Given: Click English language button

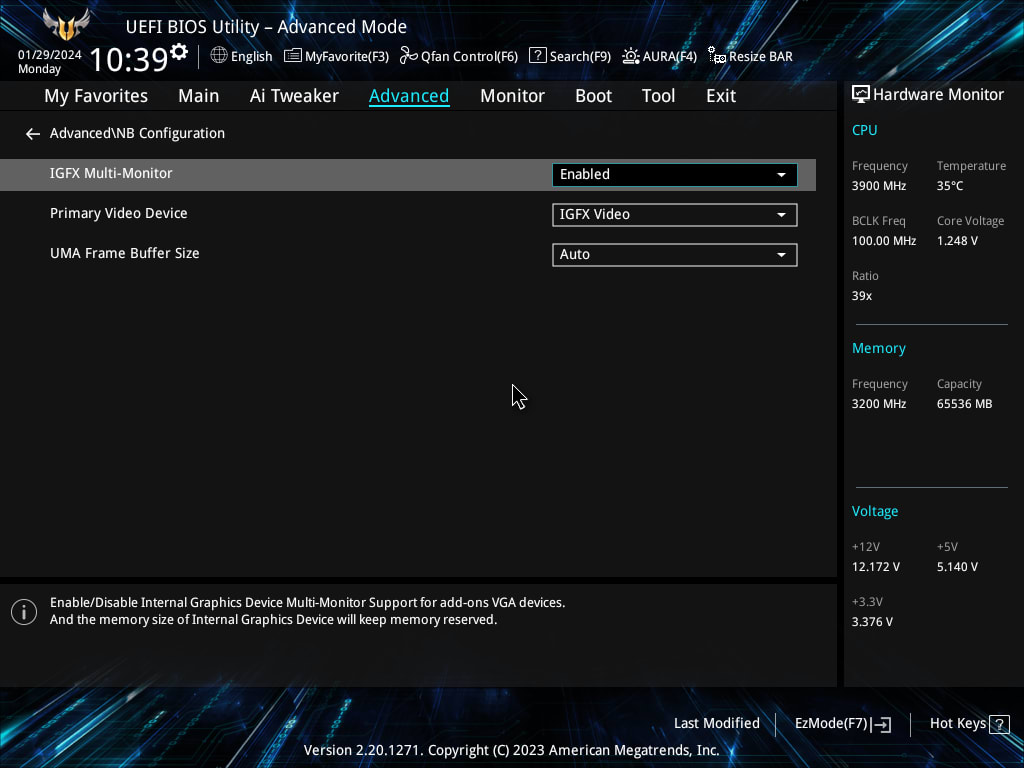Looking at the screenshot, I should (x=251, y=56).
